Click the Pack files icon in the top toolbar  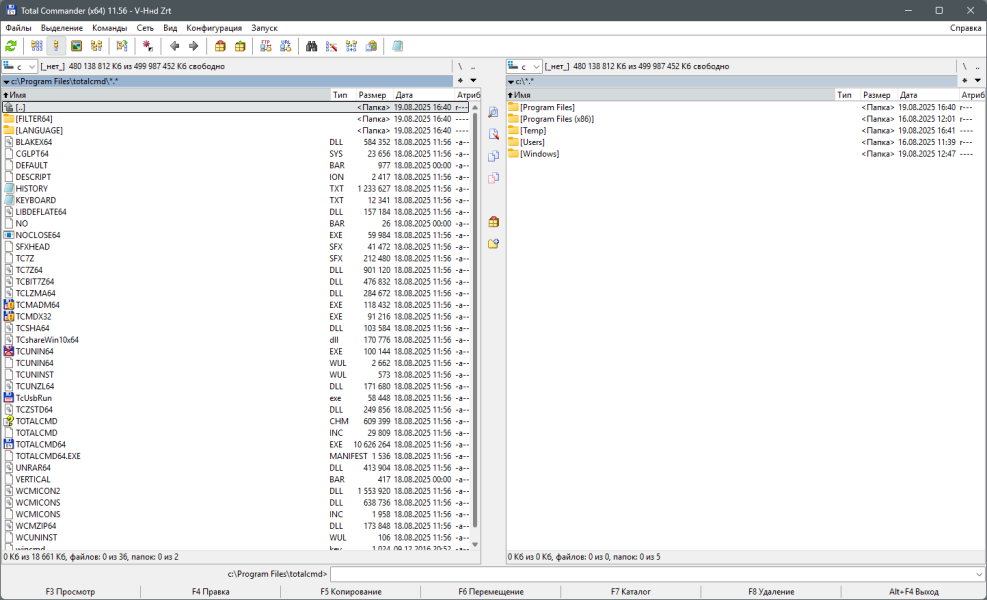coord(220,46)
